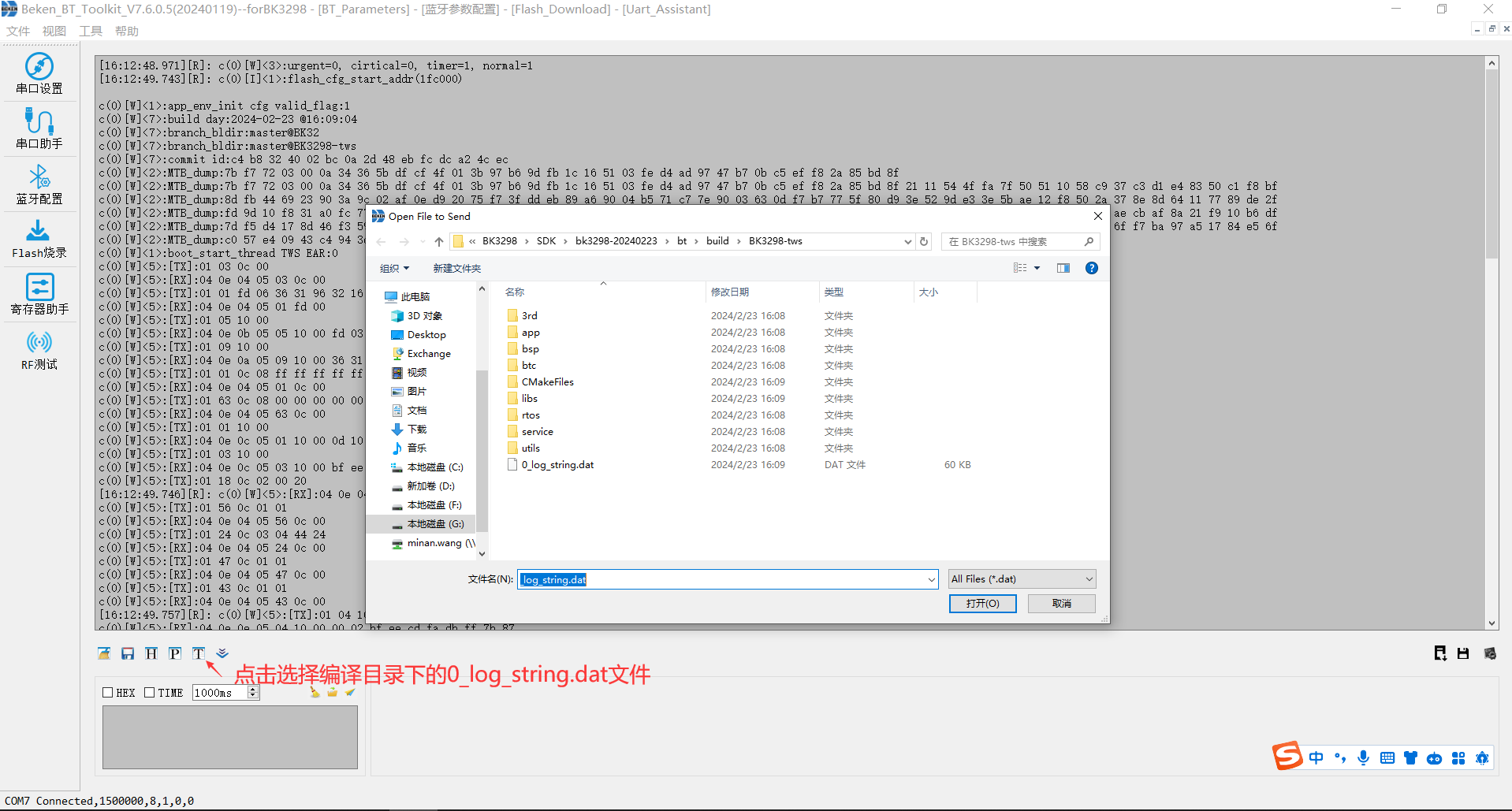The width and height of the screenshot is (1512, 811).
Task: Enable the HEX display checkbox
Action: tap(109, 692)
